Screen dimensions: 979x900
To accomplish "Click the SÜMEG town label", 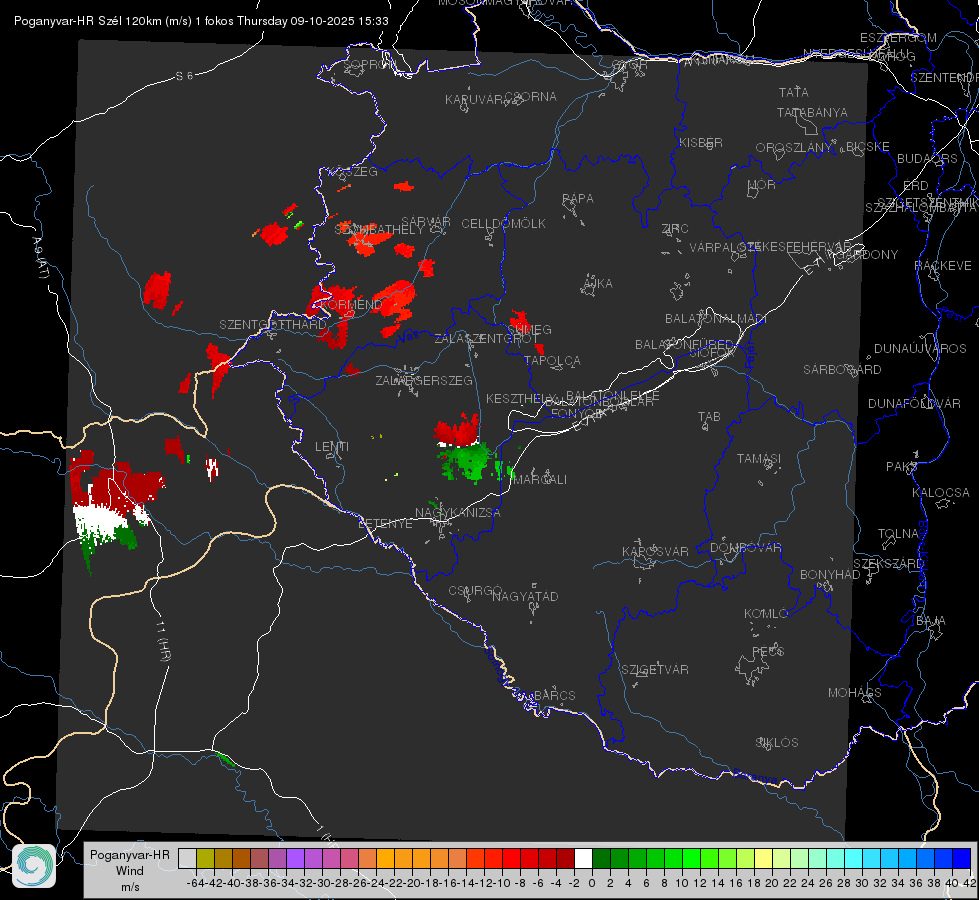I will (x=529, y=330).
